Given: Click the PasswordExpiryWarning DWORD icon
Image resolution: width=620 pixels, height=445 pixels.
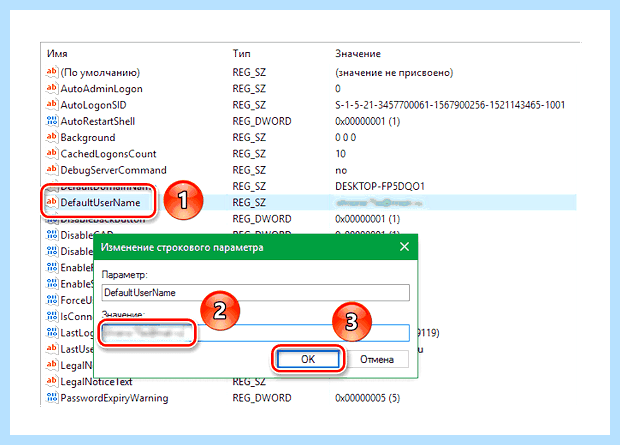Looking at the screenshot, I should [51, 398].
